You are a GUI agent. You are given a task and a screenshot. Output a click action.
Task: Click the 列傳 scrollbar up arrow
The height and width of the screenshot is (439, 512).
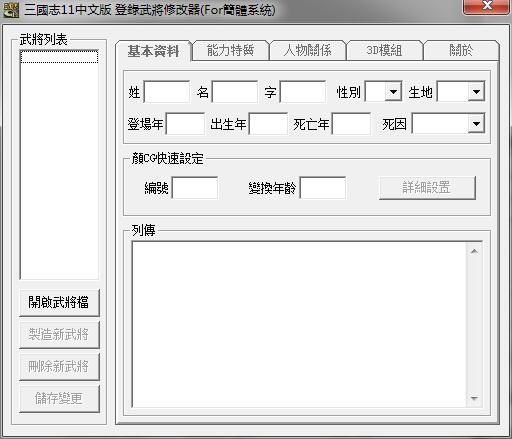tap(474, 251)
